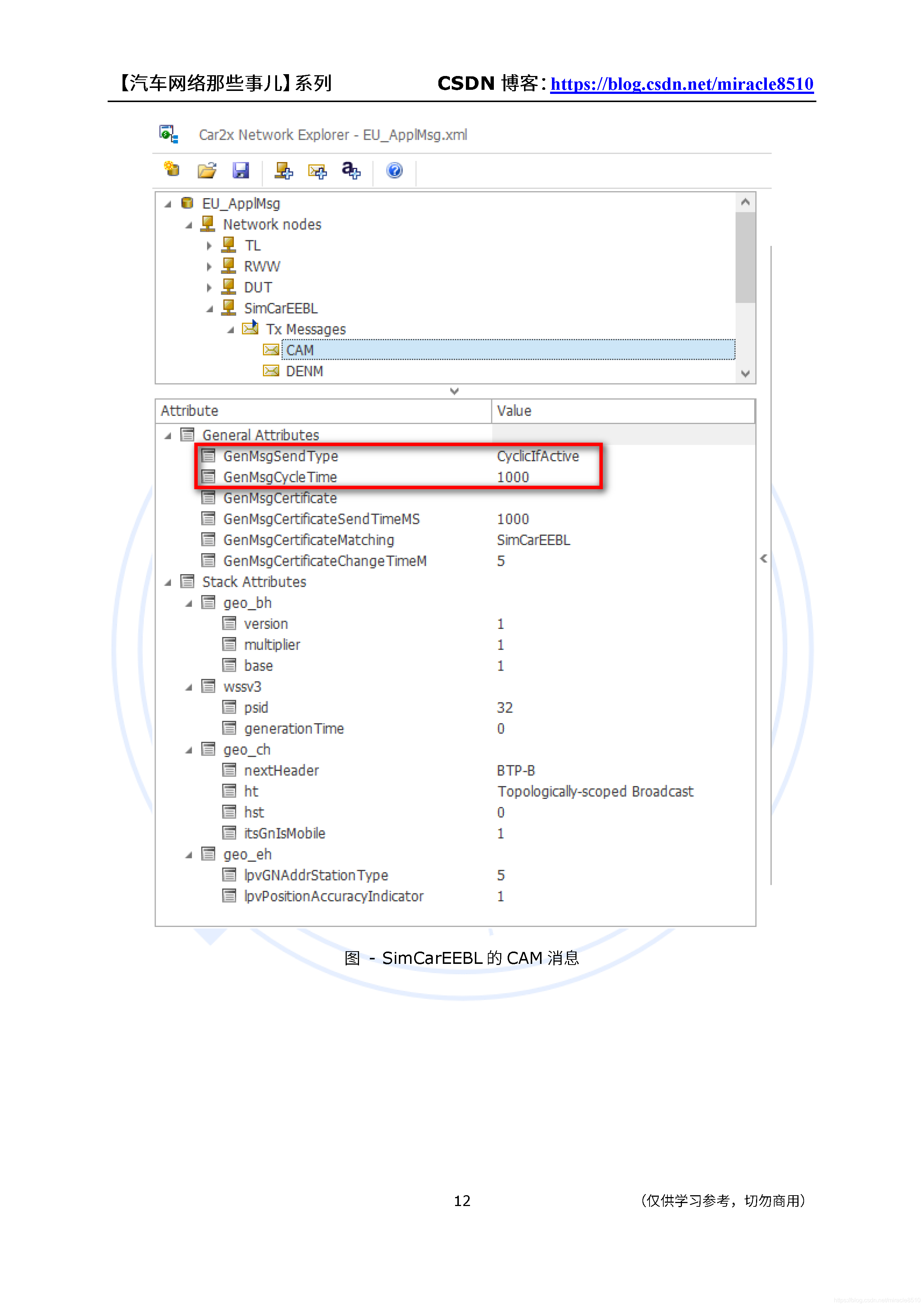924x1307 pixels.
Task: Open the blog.csdn.net/miracle8510 link
Action: pos(682,84)
